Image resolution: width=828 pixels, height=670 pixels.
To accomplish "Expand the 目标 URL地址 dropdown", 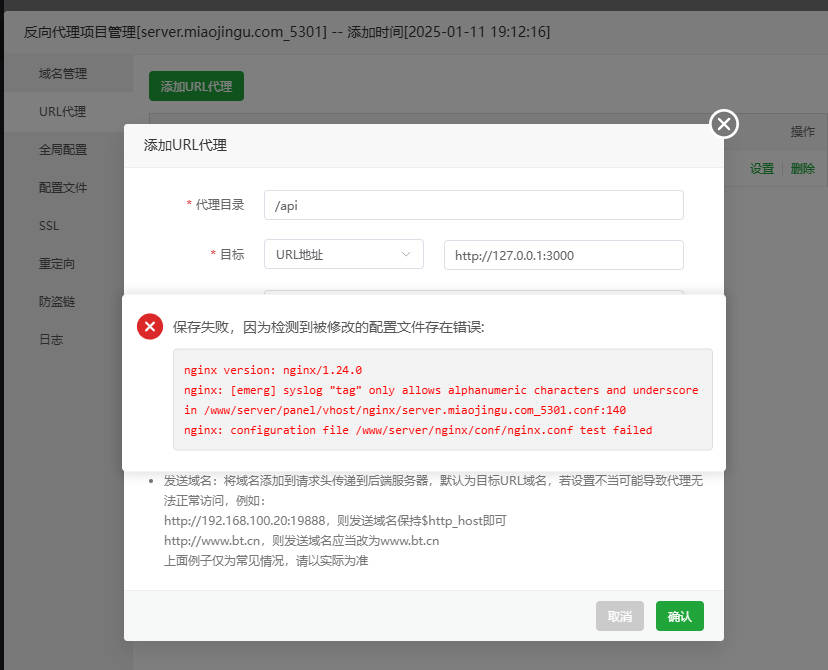I will pyautogui.click(x=344, y=254).
